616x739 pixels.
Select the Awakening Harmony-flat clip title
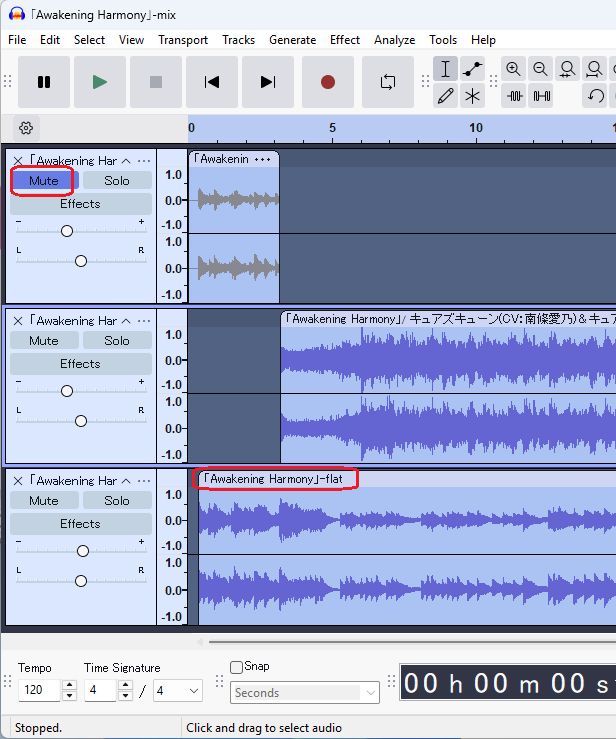272,479
